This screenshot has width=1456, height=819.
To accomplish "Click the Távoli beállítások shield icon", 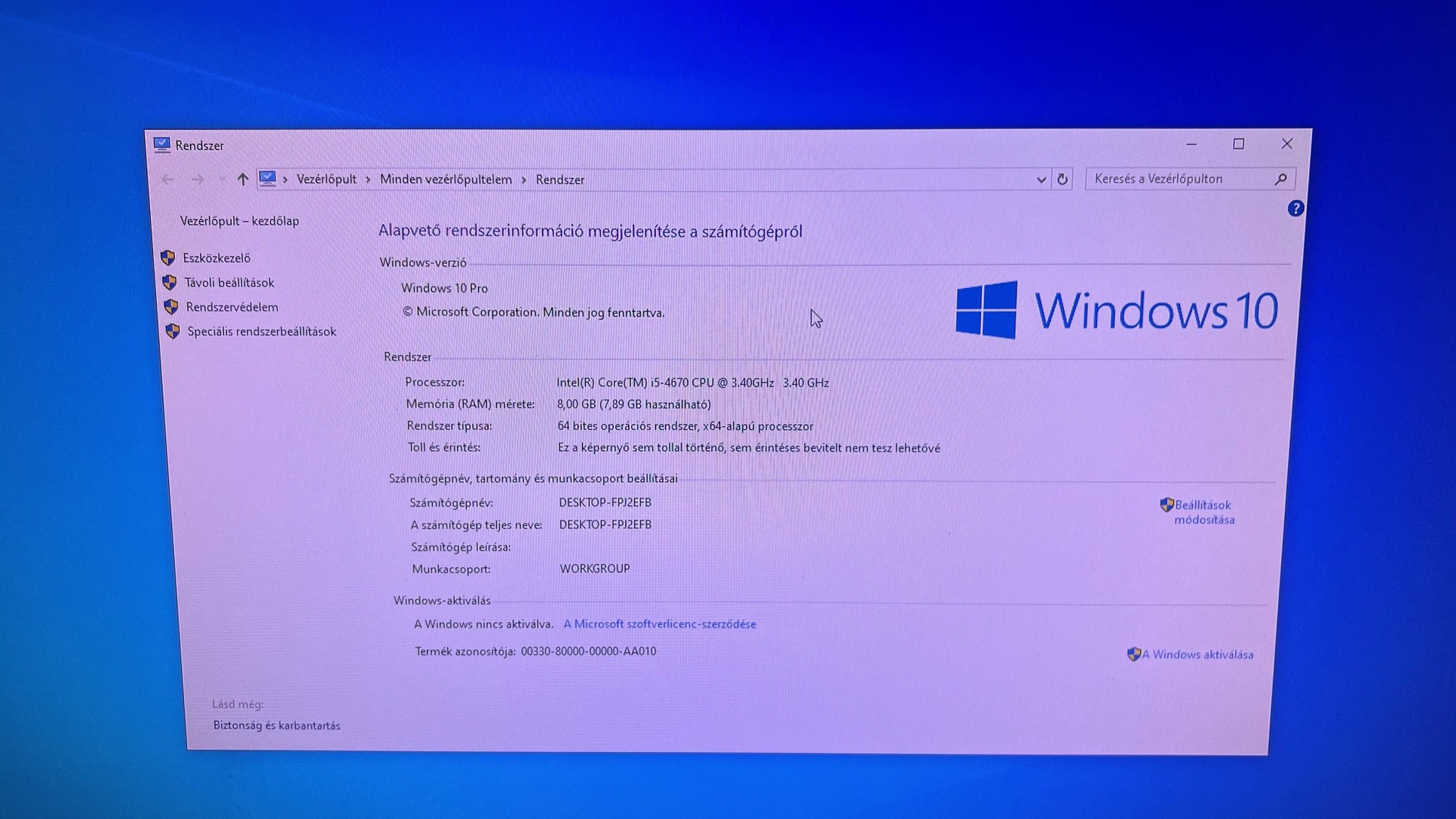I will [x=170, y=283].
